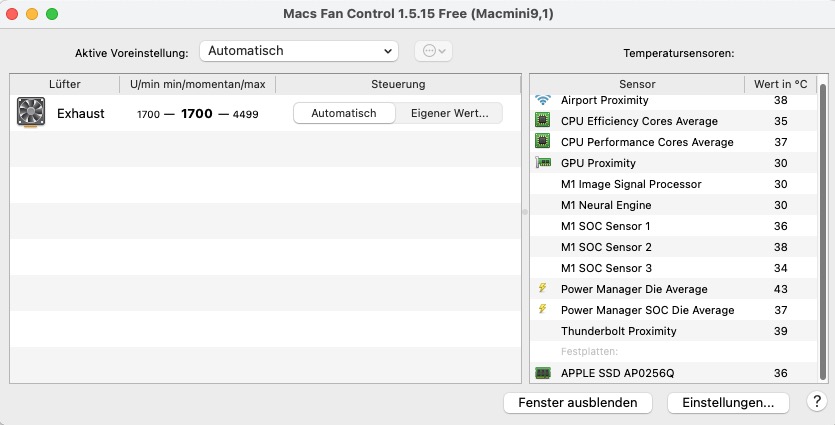The image size is (835, 425).
Task: Click the Aktive Voreinstellung label
Action: [x=132, y=53]
